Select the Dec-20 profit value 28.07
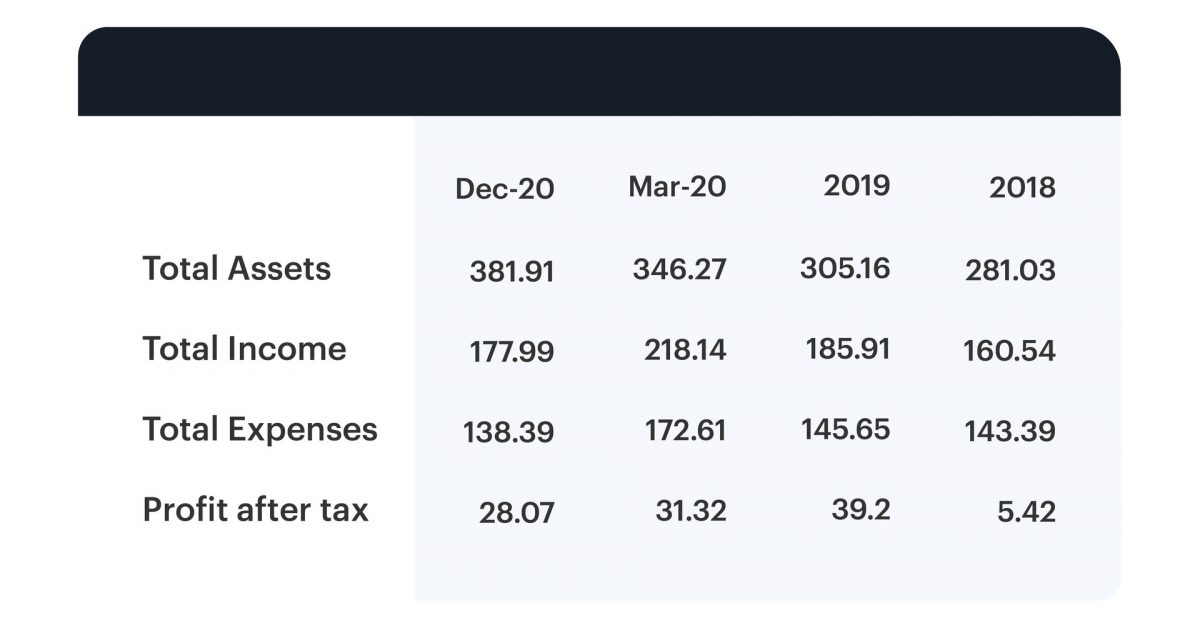Image resolution: width=1200 pixels, height=628 pixels. click(516, 513)
